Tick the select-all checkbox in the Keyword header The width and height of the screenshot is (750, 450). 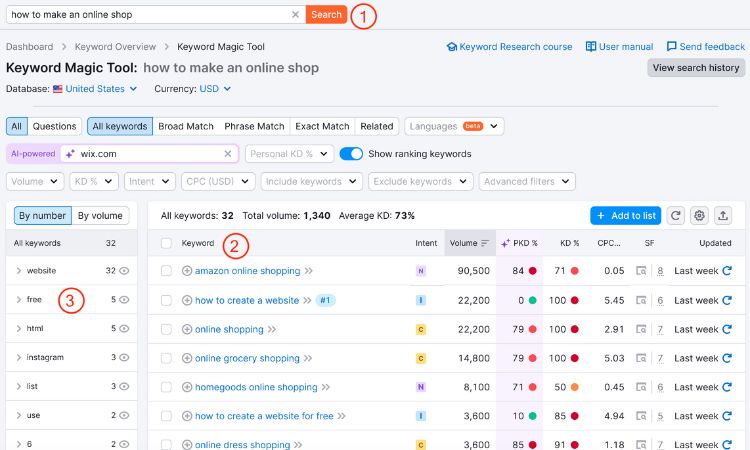[166, 243]
